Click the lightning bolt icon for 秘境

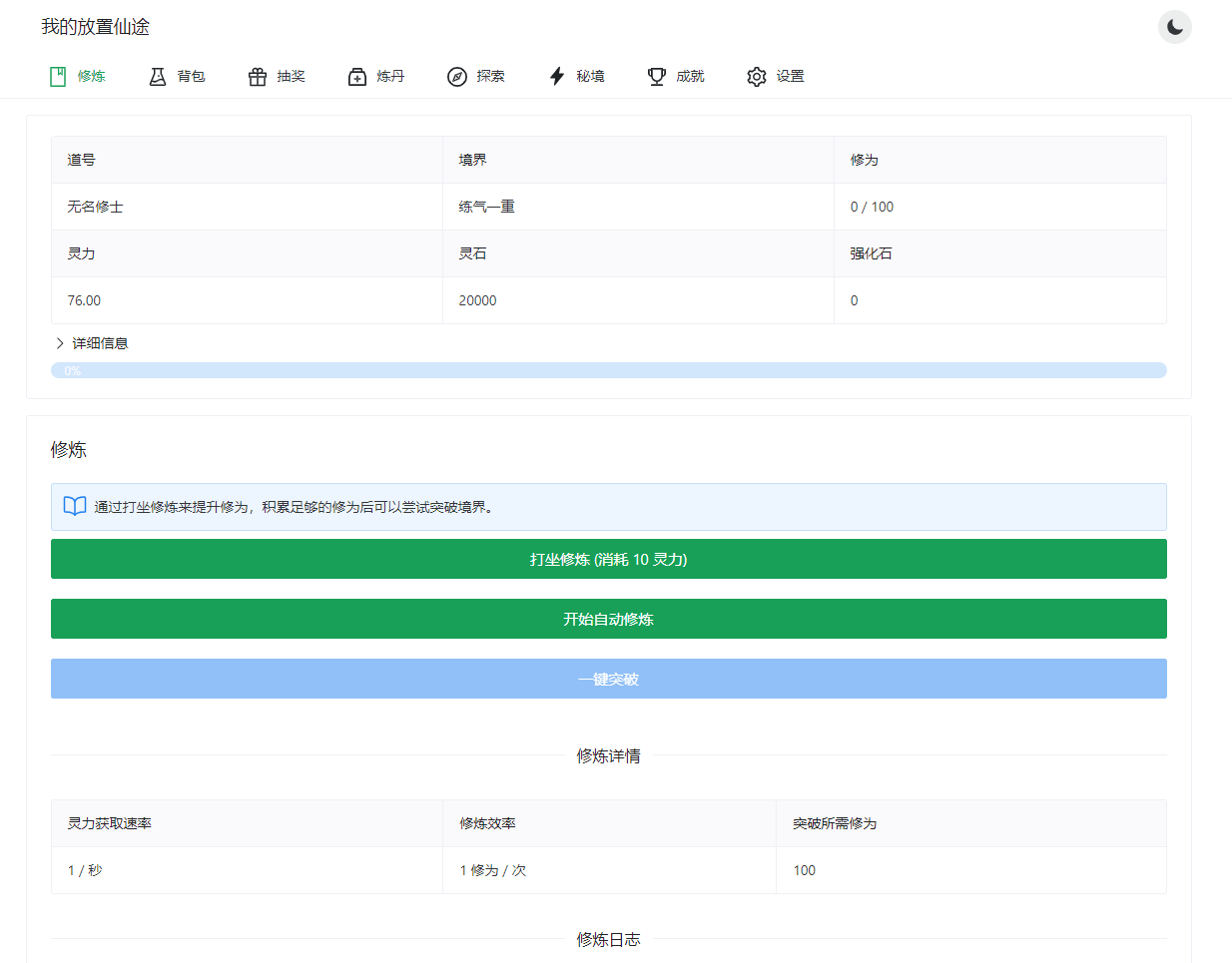click(x=557, y=77)
